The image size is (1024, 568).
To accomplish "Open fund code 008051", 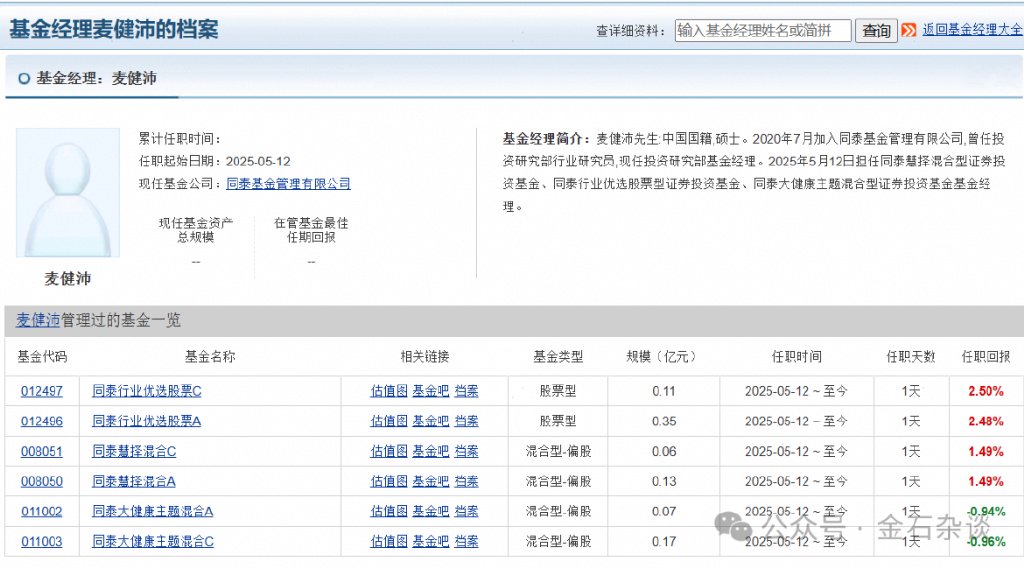I will [x=42, y=451].
